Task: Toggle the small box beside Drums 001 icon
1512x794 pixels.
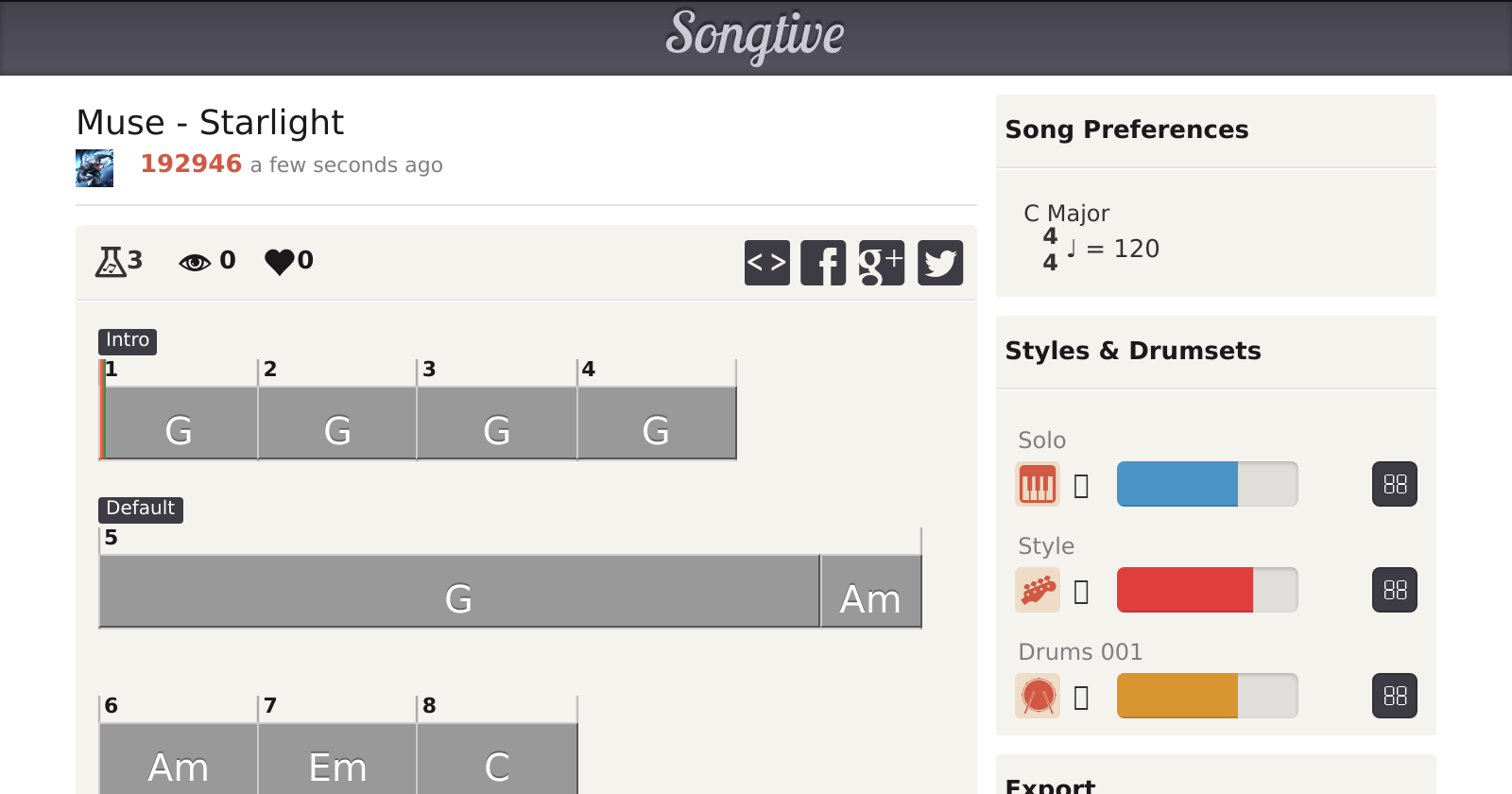Action: 1081,698
